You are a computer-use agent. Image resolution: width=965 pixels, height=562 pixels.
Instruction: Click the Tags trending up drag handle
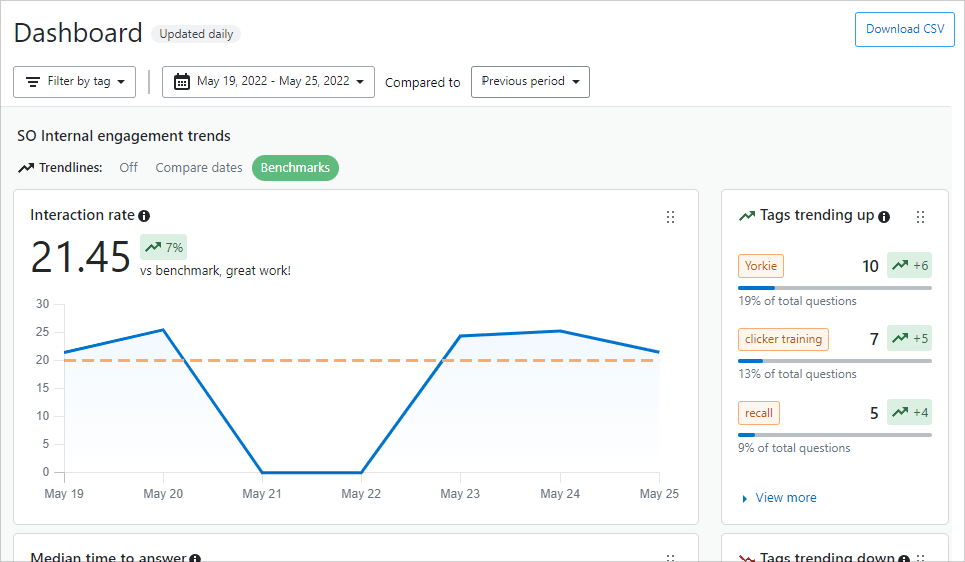(920, 217)
